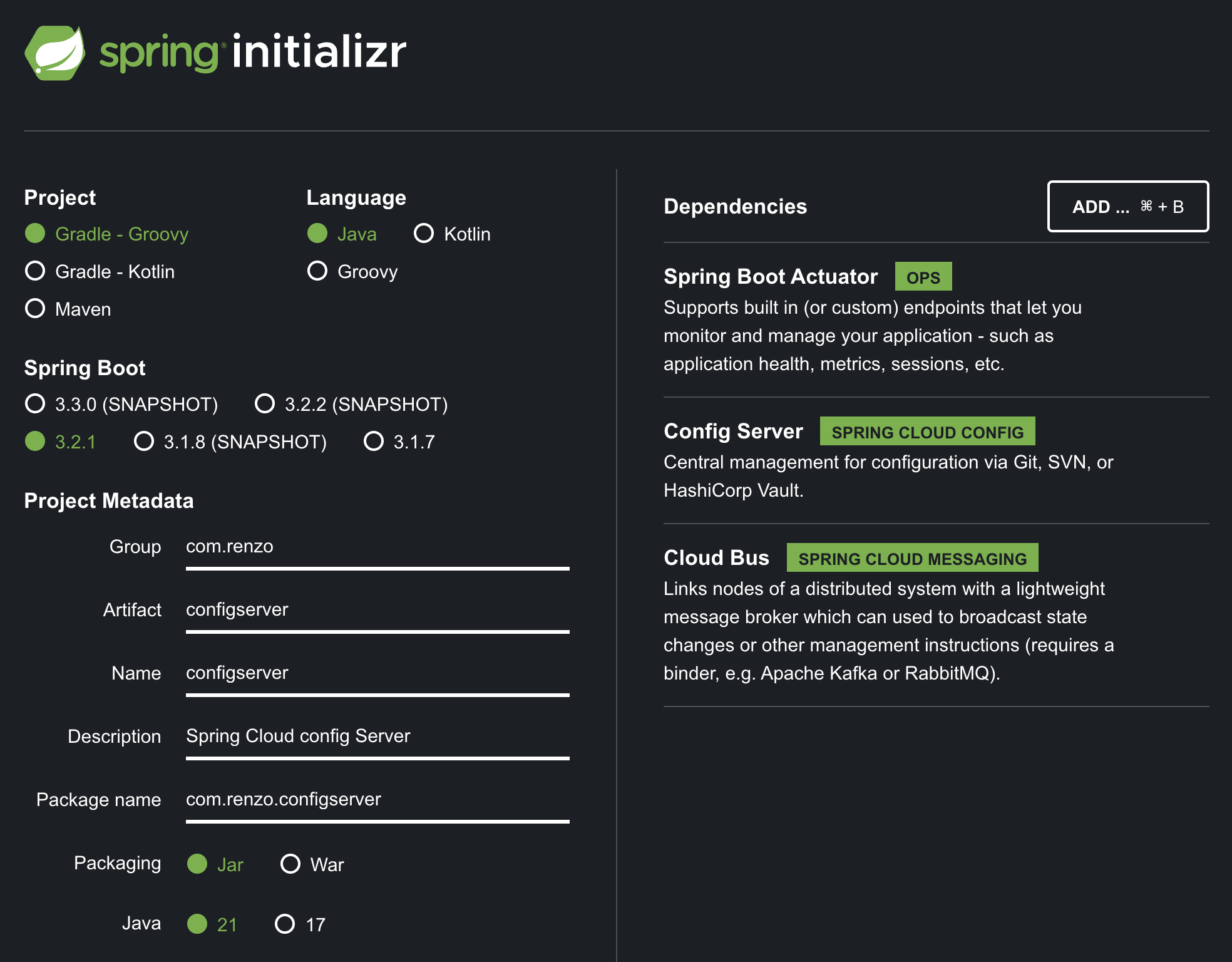Edit the Package name field
The image size is (1232, 962).
coord(377,799)
